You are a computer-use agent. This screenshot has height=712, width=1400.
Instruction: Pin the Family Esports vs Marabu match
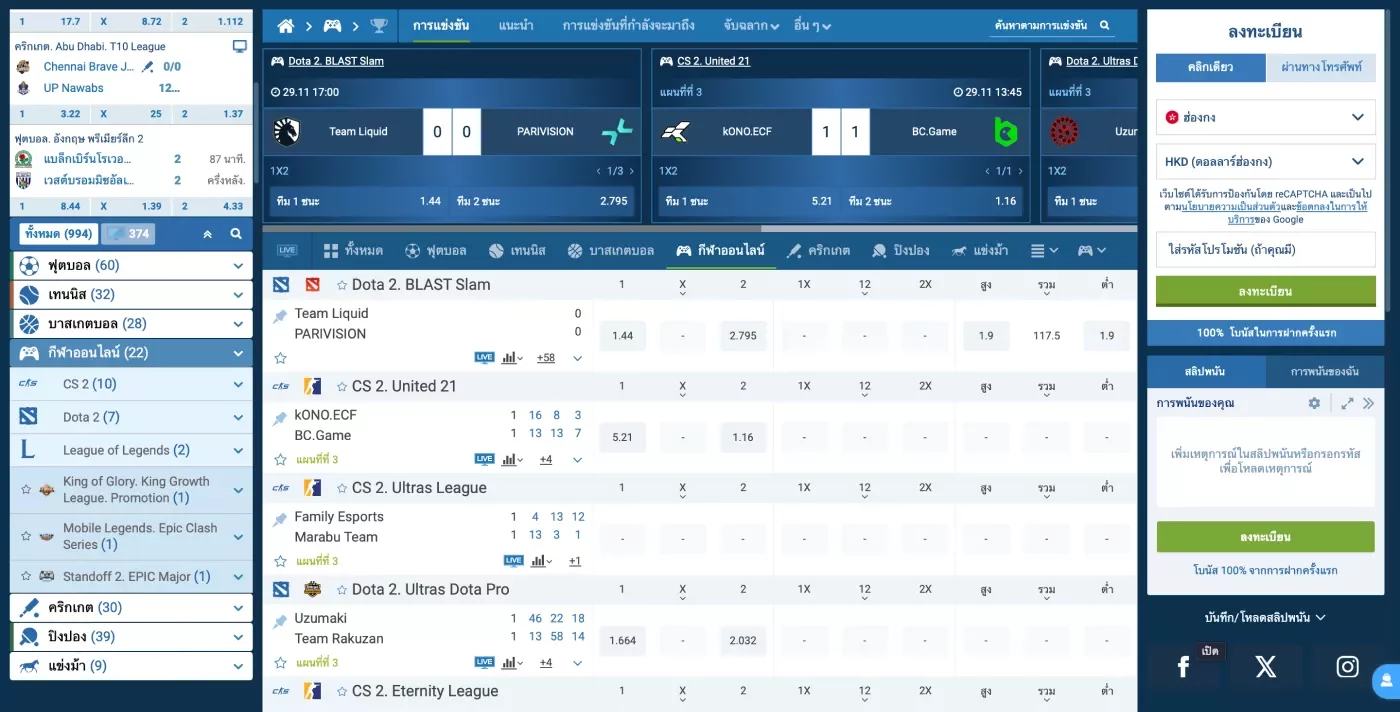tap(280, 520)
